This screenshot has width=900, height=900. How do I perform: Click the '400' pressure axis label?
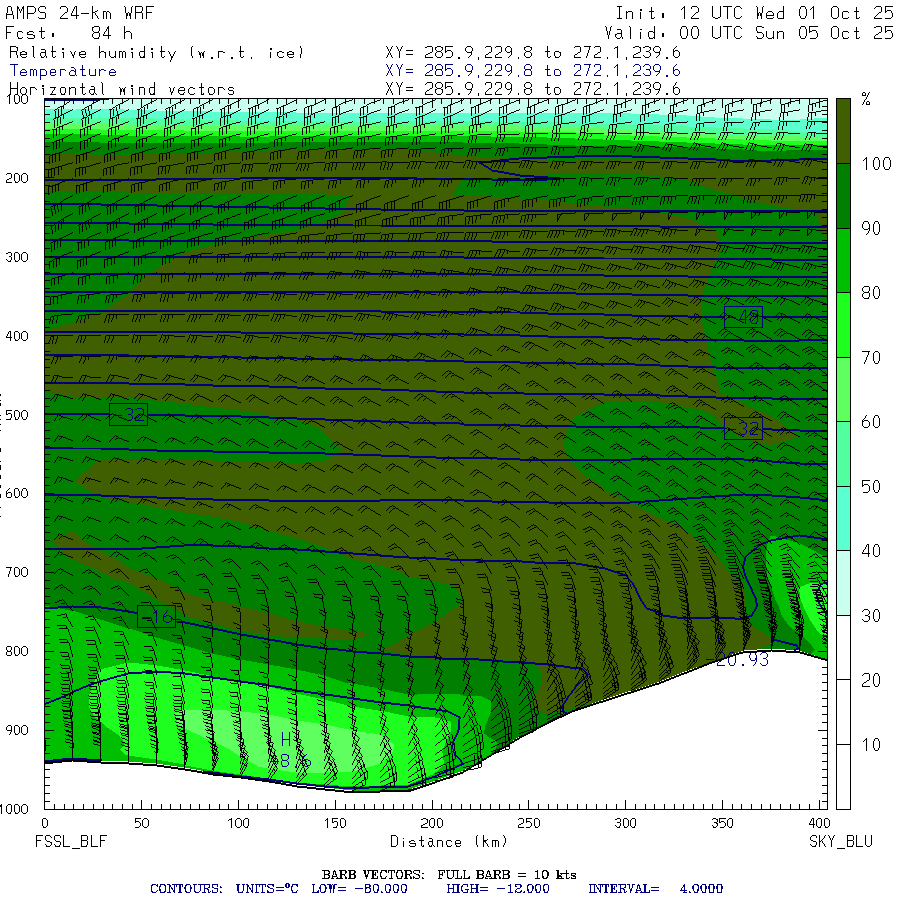[17, 336]
